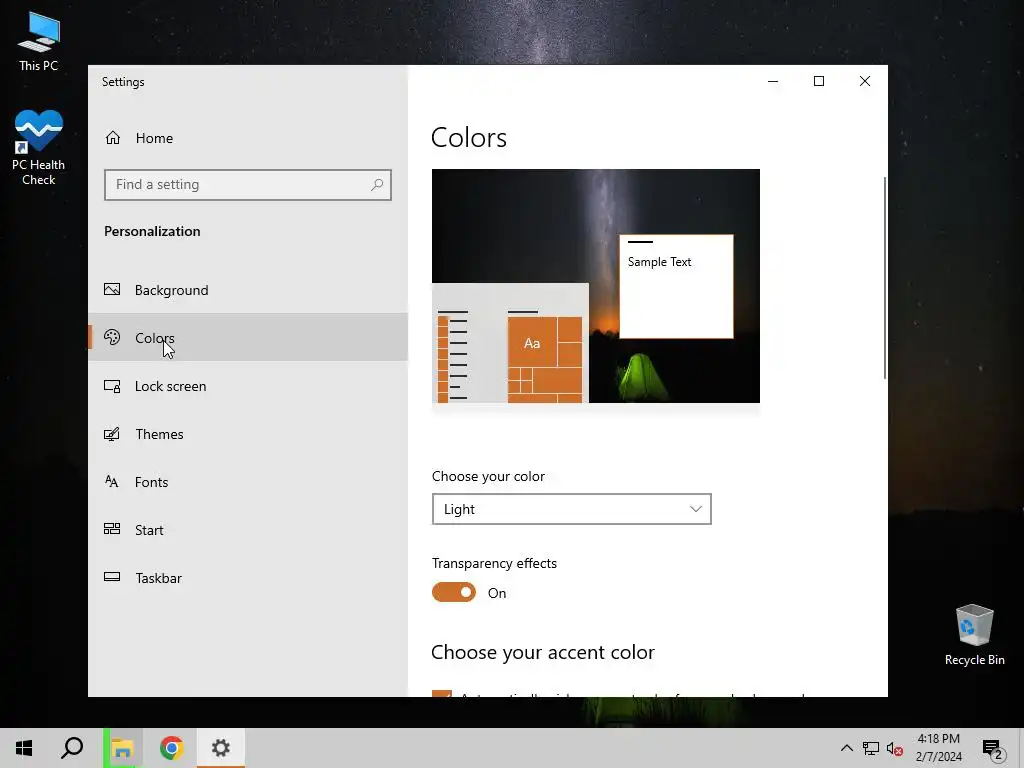Turn off Transparency effects toggle
1024x768 pixels.
click(454, 592)
